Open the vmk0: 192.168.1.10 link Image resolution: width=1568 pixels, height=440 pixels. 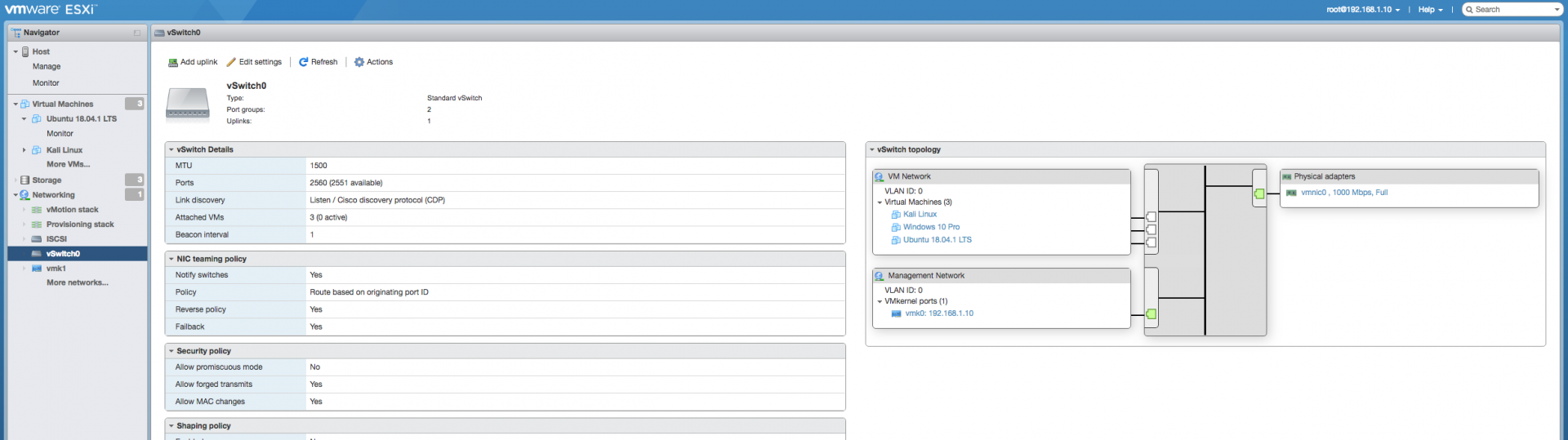coord(939,313)
